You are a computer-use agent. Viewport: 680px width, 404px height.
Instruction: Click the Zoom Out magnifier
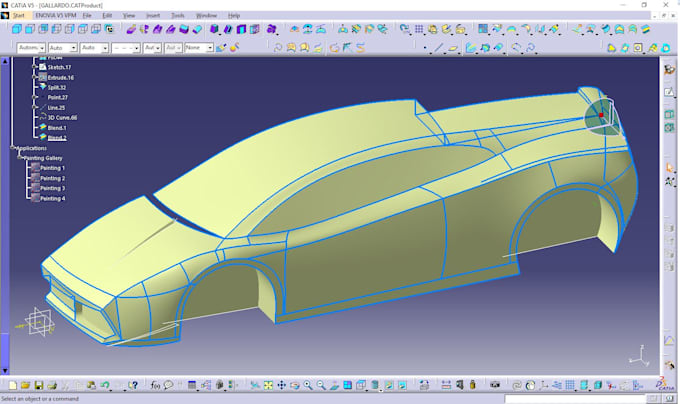[x=321, y=385]
